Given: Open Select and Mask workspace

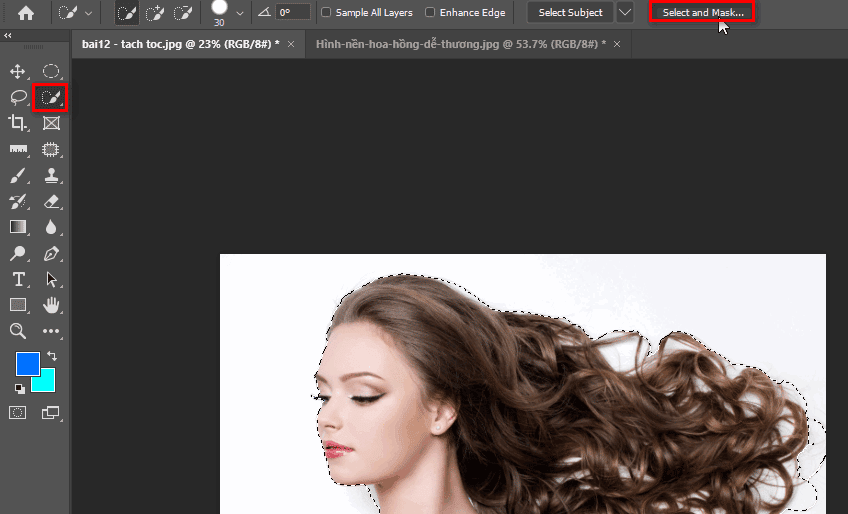Looking at the screenshot, I should coord(702,12).
